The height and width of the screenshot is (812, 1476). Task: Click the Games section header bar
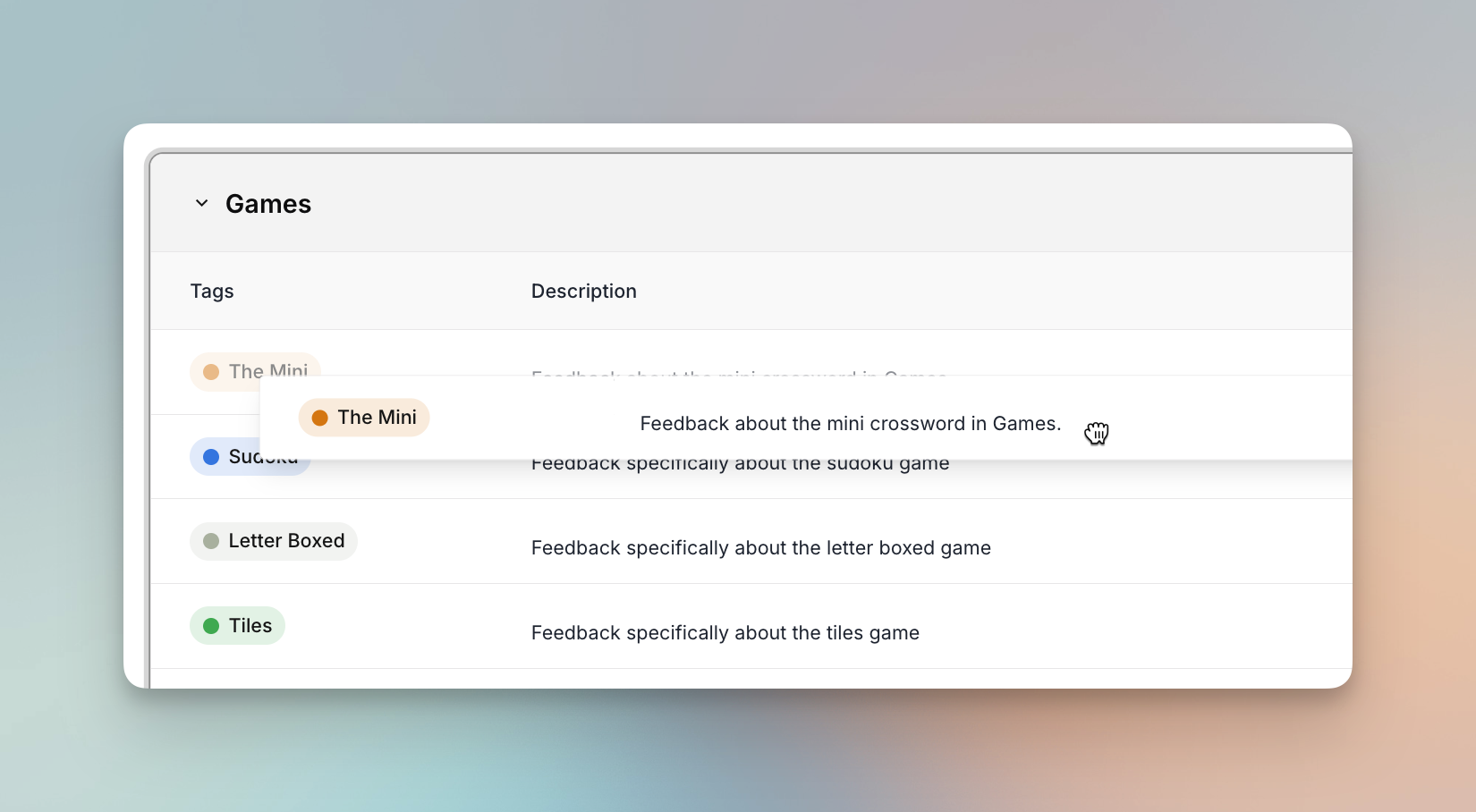(751, 204)
